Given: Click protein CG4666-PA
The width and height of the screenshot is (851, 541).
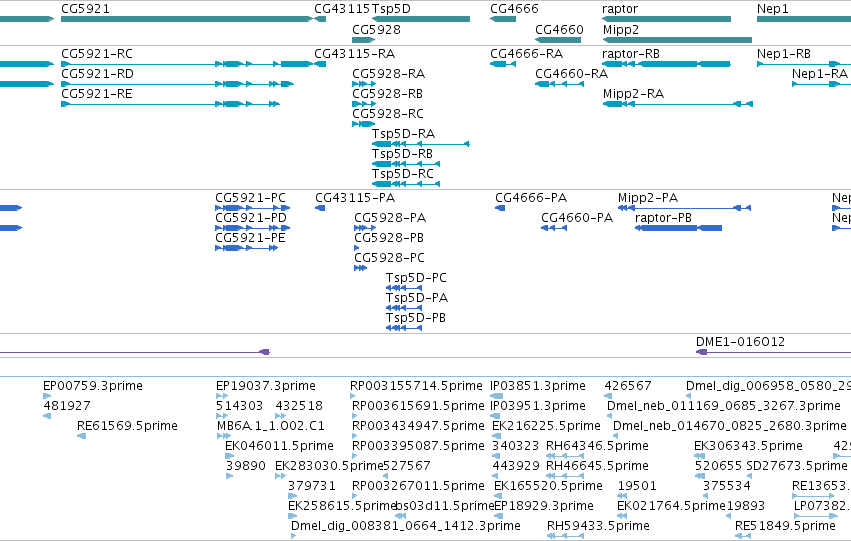Looking at the screenshot, I should pyautogui.click(x=500, y=208).
